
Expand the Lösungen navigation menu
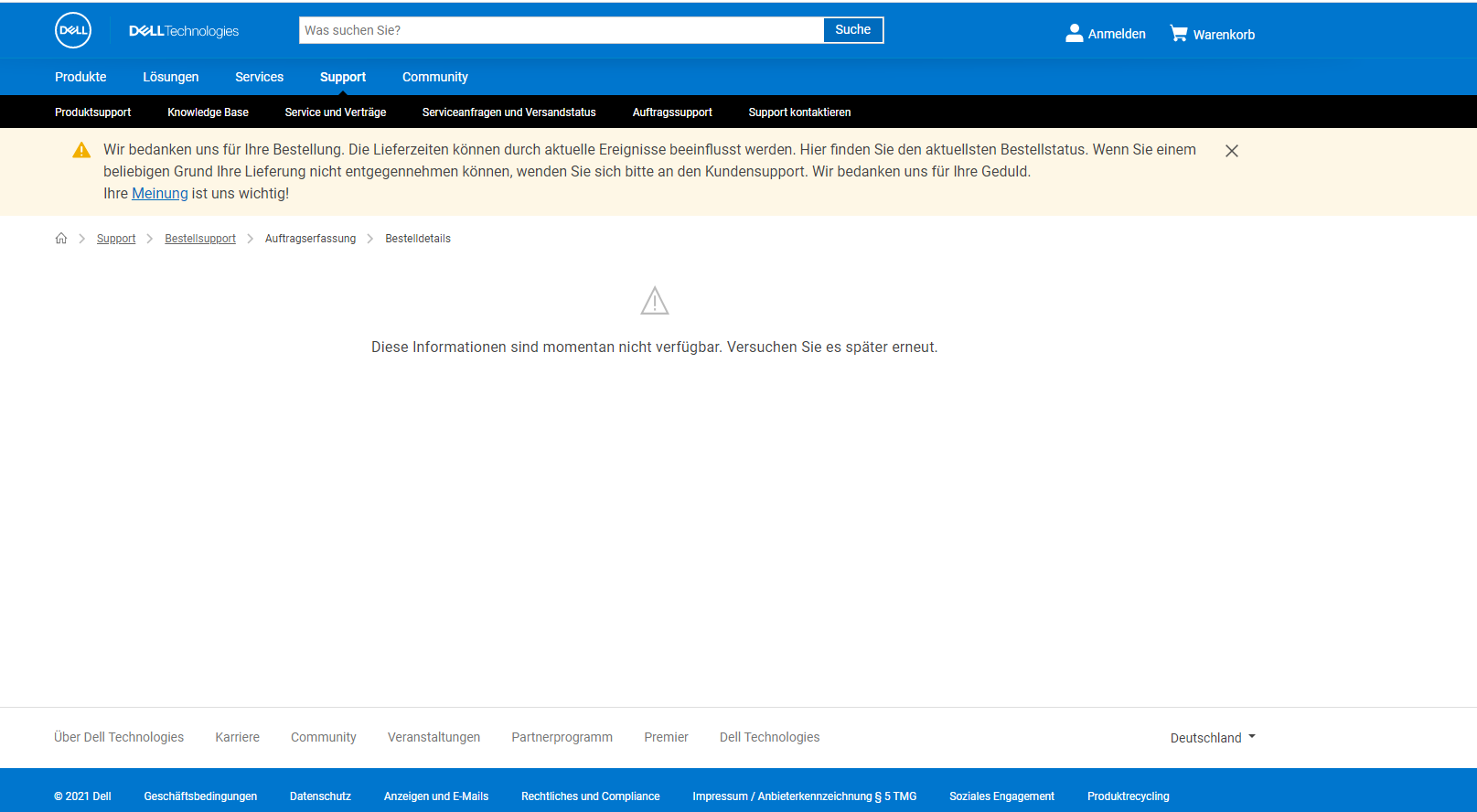pyautogui.click(x=171, y=77)
